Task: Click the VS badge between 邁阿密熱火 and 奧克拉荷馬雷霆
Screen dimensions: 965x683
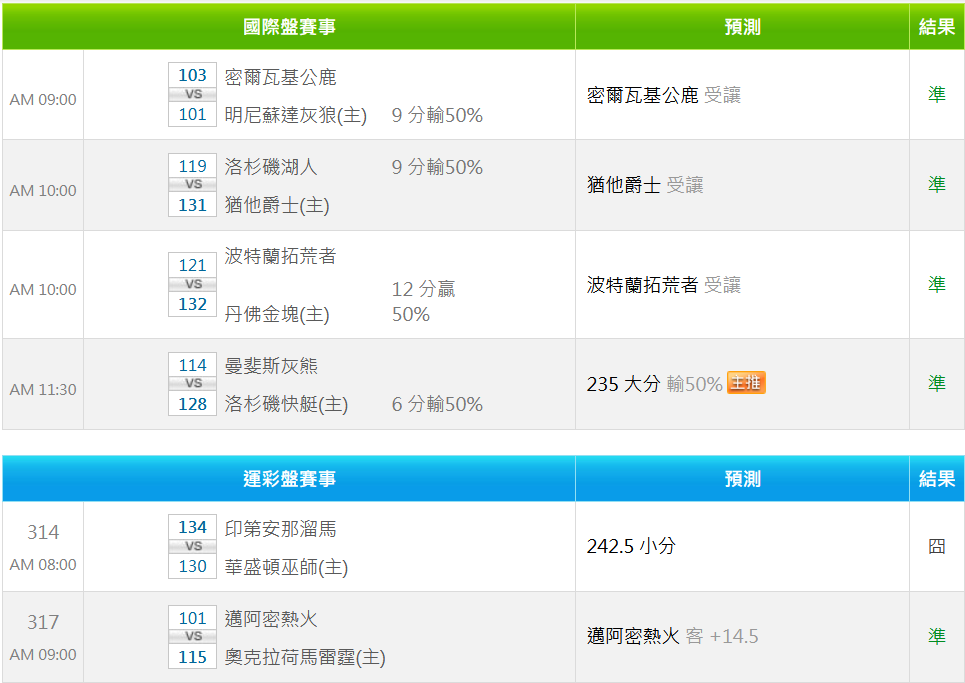Action: point(193,636)
